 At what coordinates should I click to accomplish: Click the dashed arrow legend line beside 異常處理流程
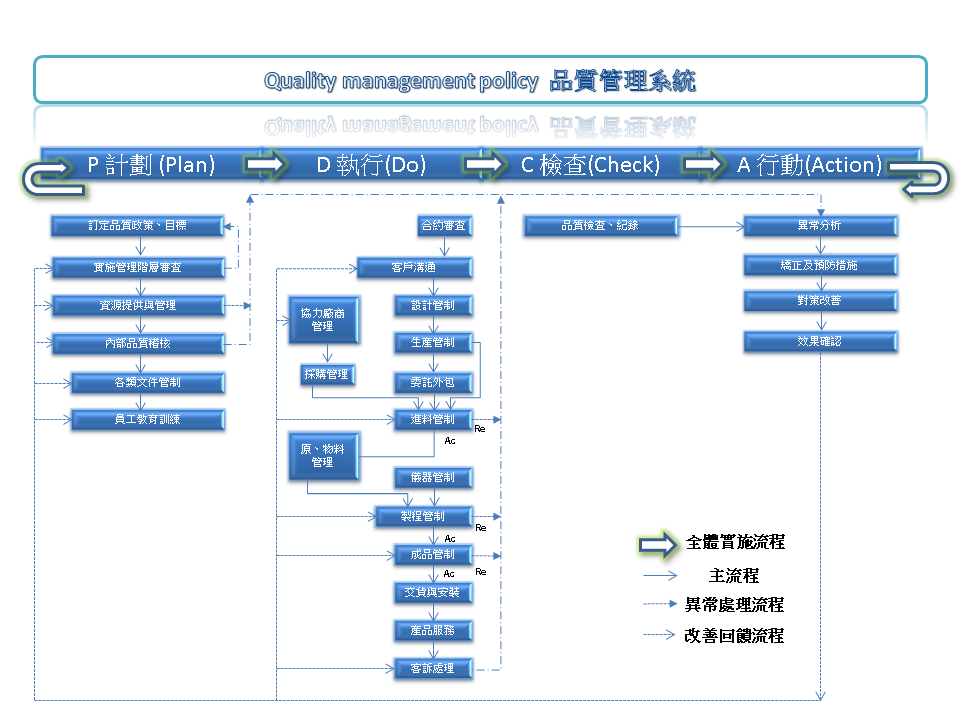click(x=660, y=604)
